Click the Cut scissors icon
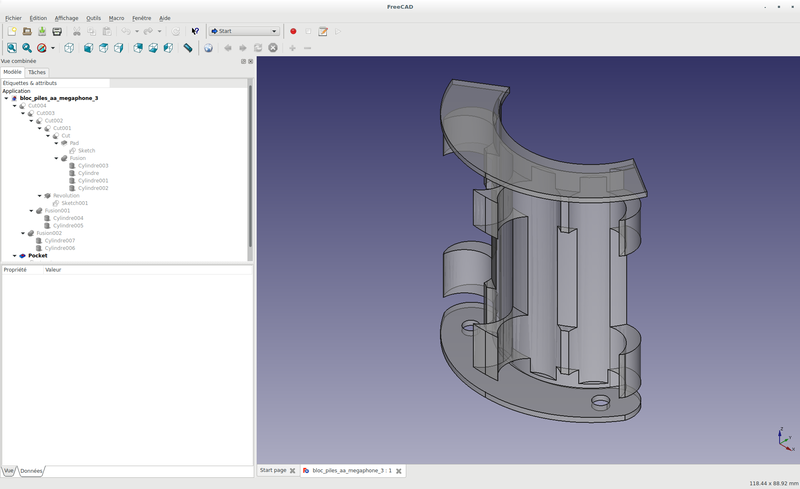 pyautogui.click(x=77, y=31)
